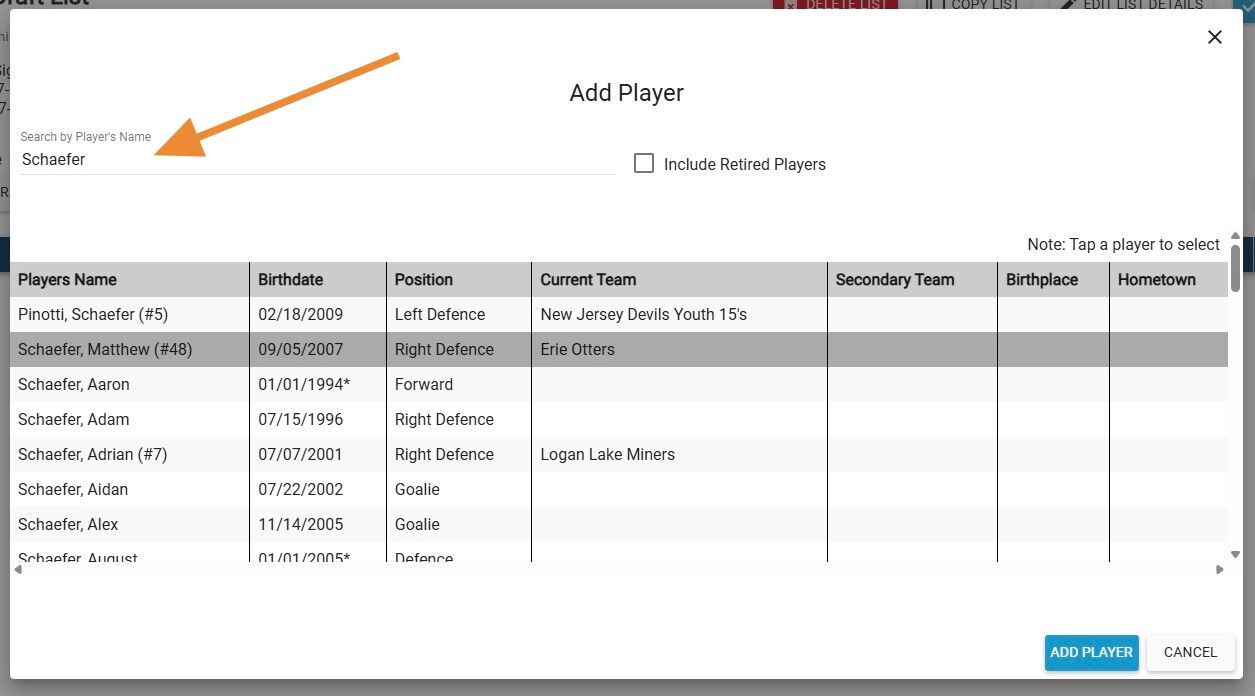Pick Schaefer, Adrian (#7) from list
The height and width of the screenshot is (696, 1255).
(x=619, y=454)
